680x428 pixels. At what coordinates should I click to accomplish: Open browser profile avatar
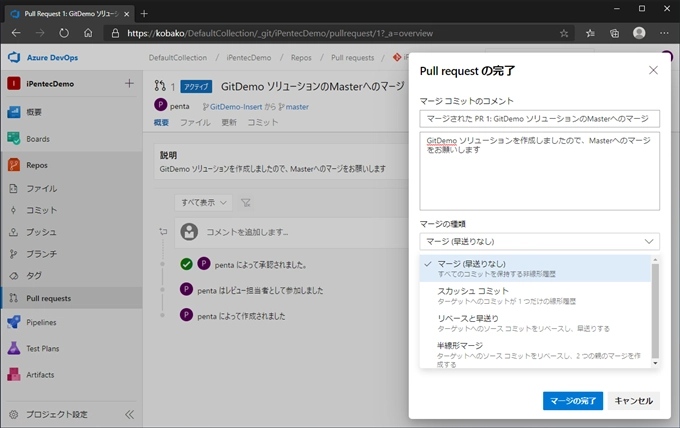pyautogui.click(x=639, y=33)
